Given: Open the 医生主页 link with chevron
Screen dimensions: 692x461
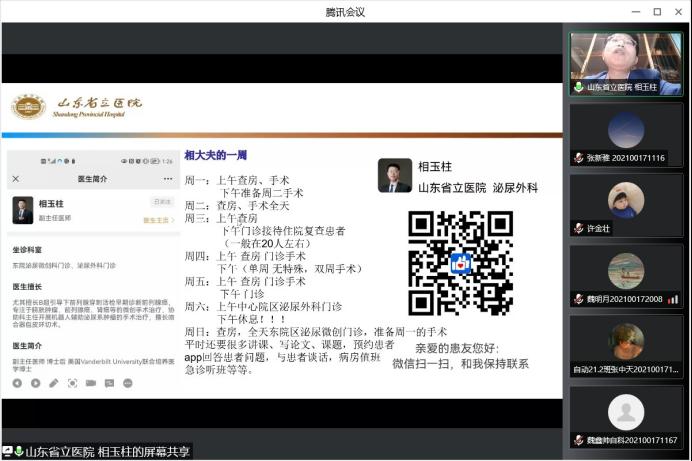Looking at the screenshot, I should tap(159, 220).
